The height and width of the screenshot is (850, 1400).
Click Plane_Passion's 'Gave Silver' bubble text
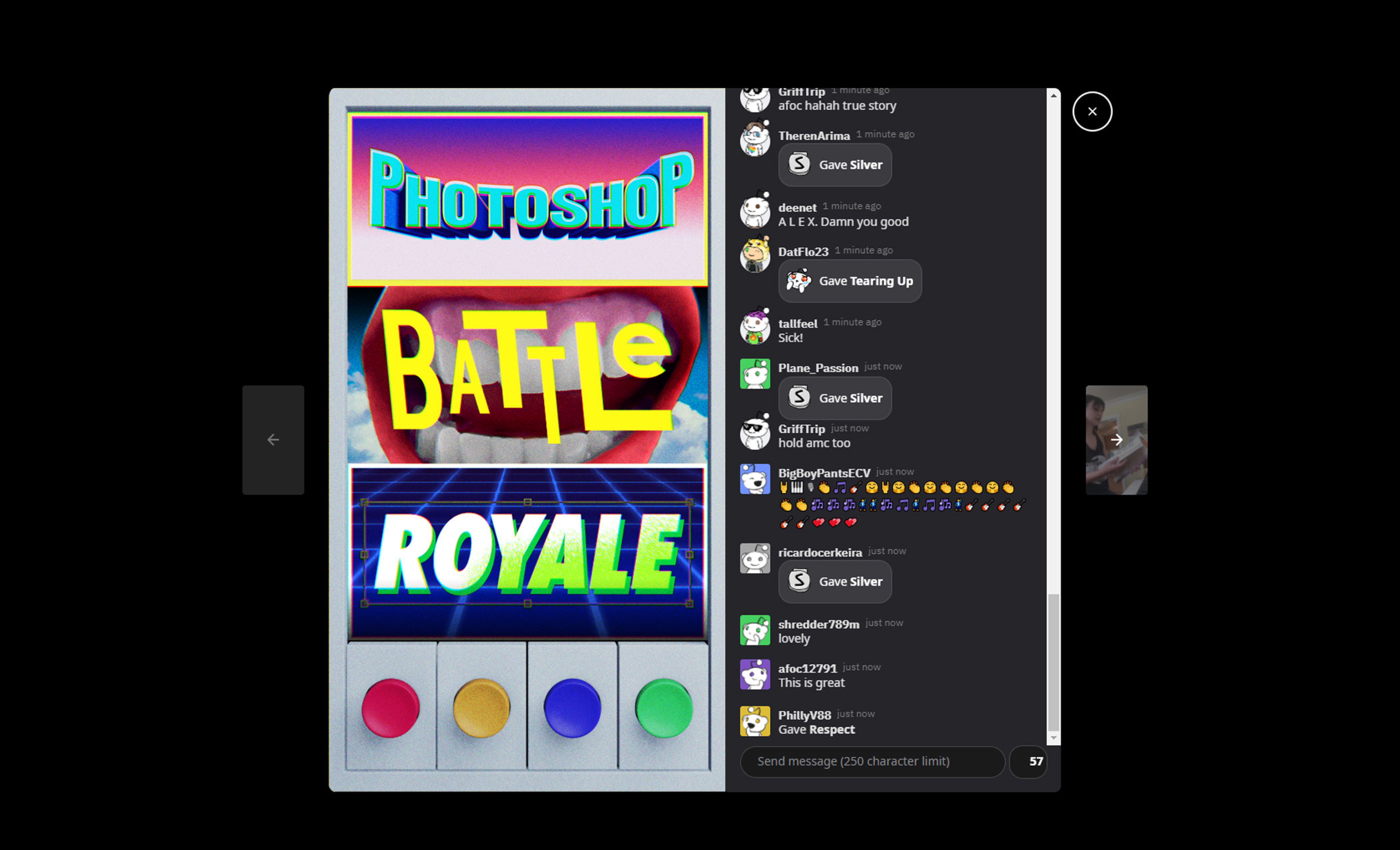point(851,398)
